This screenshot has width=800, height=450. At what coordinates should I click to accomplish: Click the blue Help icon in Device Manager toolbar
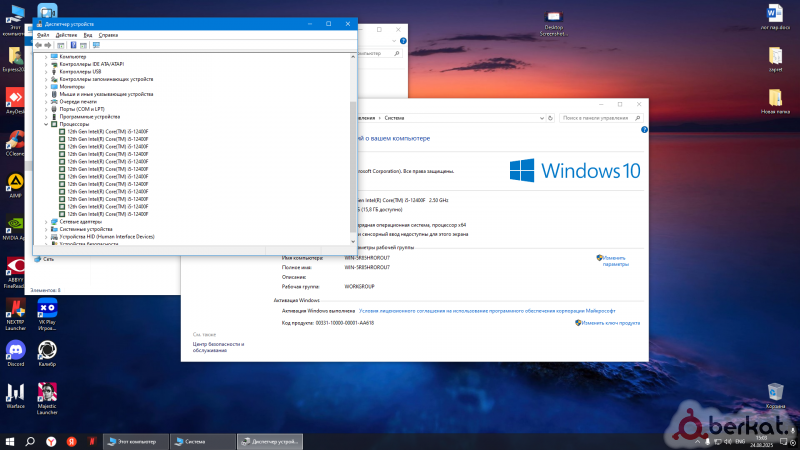(72, 45)
